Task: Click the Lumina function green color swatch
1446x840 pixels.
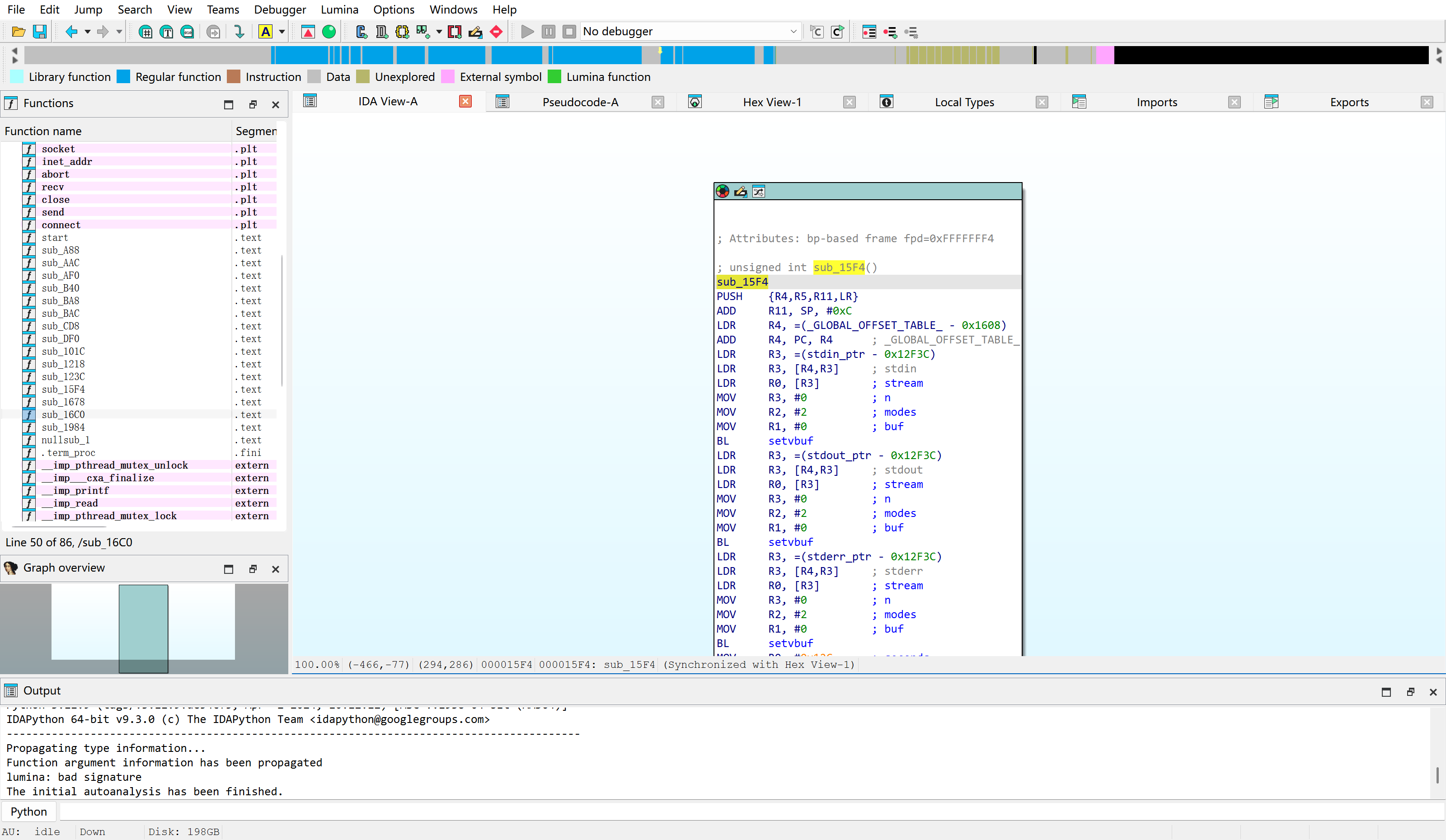Action: point(554,77)
